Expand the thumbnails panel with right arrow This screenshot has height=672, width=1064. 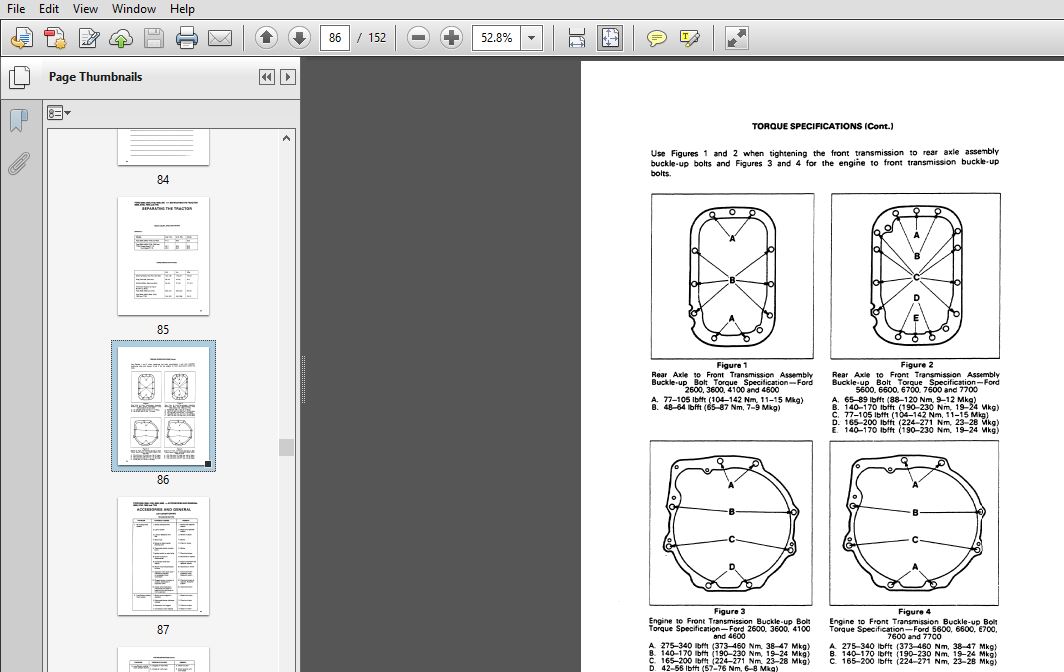tap(288, 77)
